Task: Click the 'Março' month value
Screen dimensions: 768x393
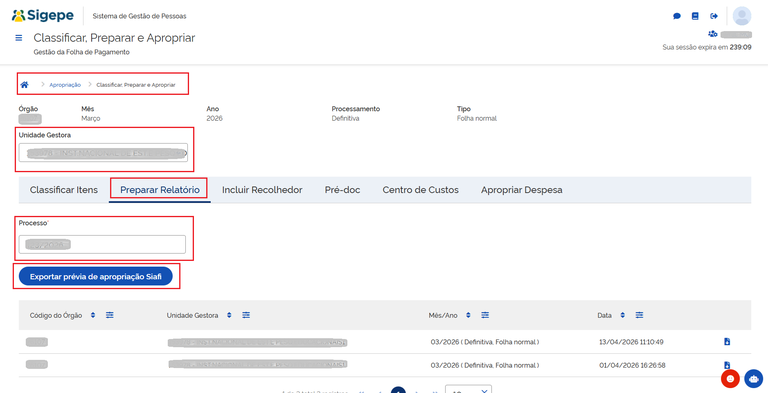Action: point(91,118)
